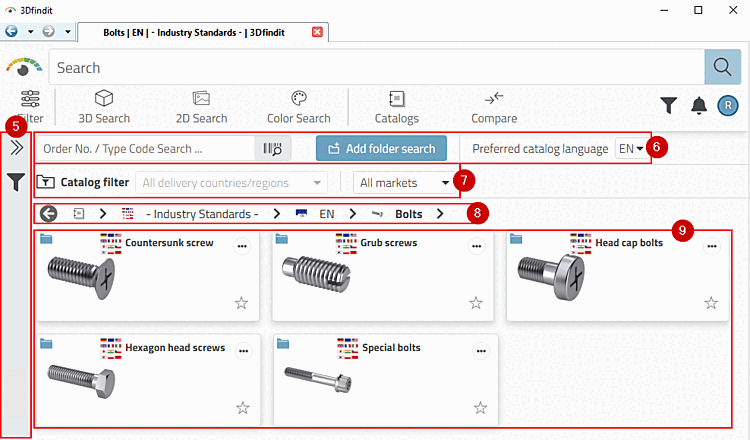Open more options for Grub screws
The width and height of the screenshot is (750, 440).
tap(476, 246)
